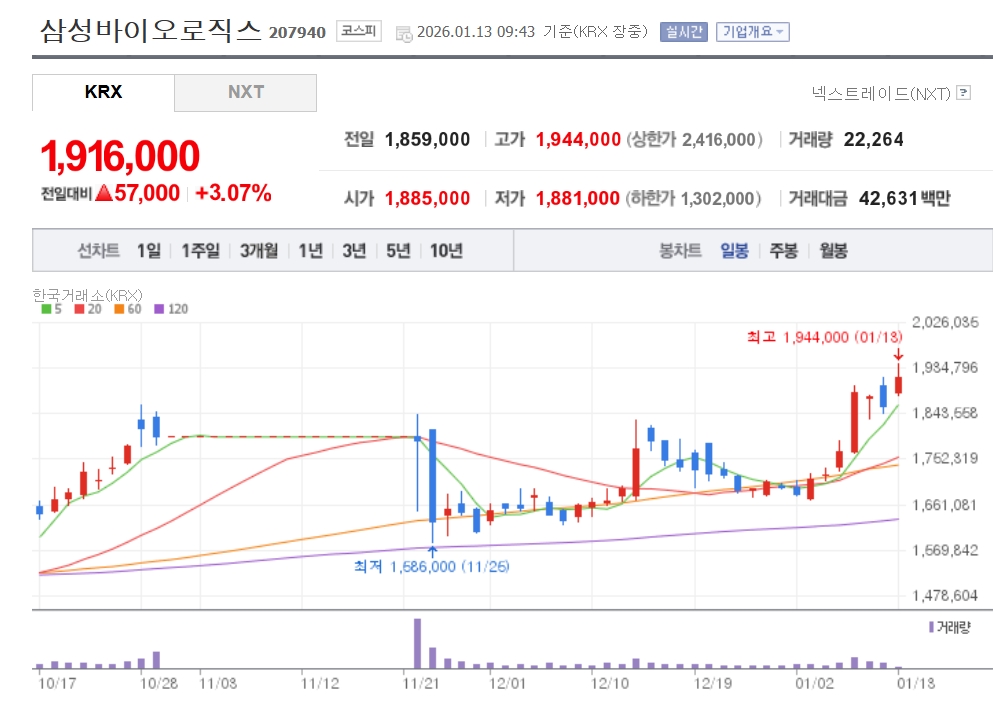Click the purple 거래량 volume legend swatch
Screen dimensions: 993x718
coord(931,627)
